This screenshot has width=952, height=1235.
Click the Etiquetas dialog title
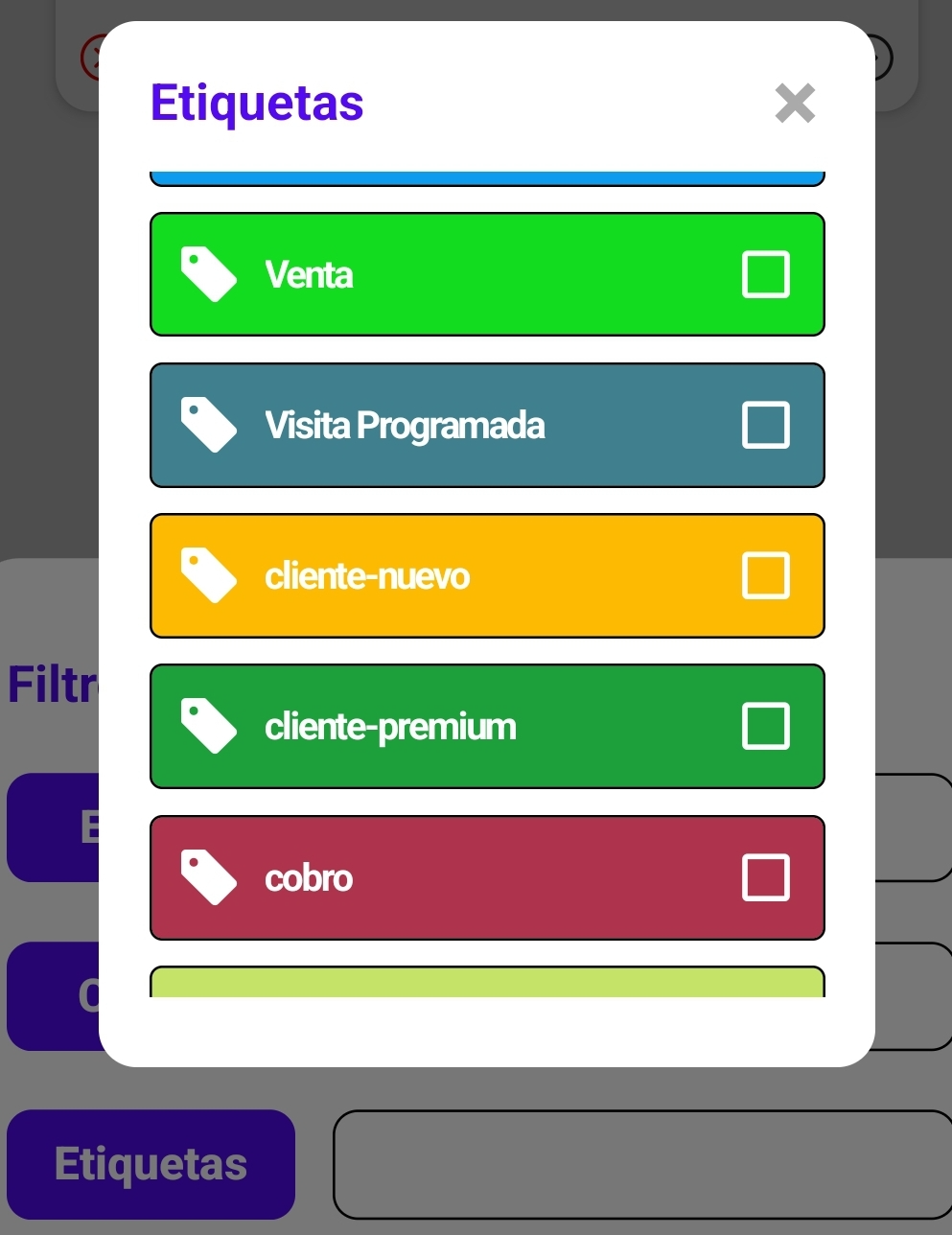click(256, 101)
